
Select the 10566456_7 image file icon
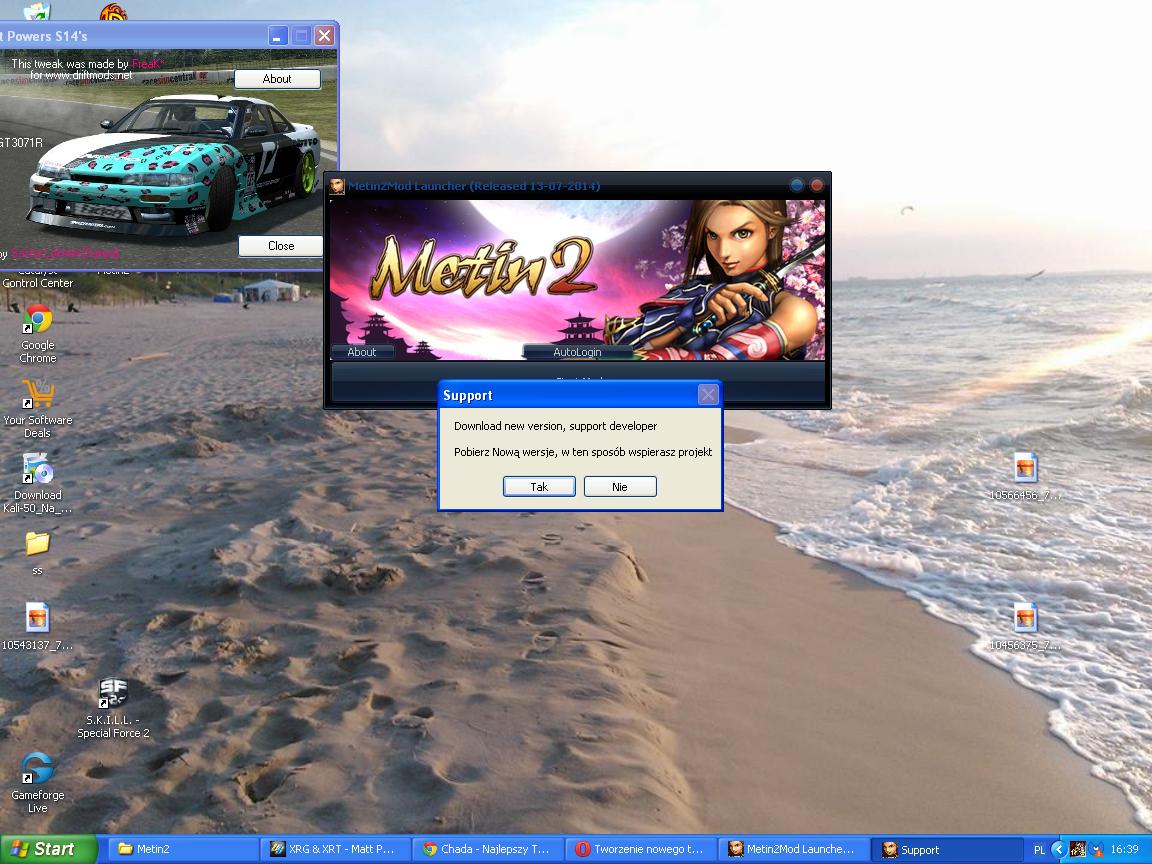coord(1025,477)
